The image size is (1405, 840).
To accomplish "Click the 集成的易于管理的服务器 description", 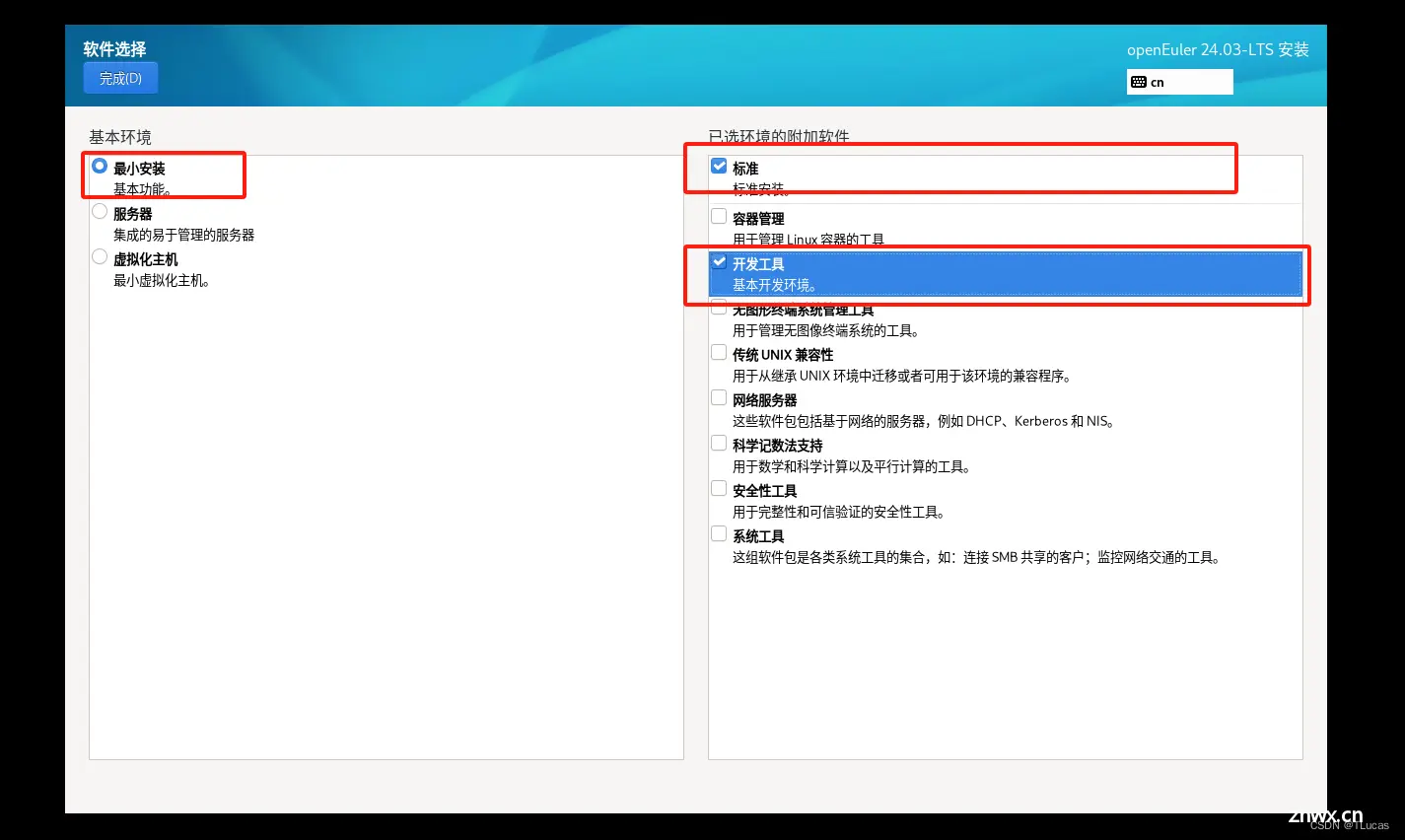I will [183, 235].
